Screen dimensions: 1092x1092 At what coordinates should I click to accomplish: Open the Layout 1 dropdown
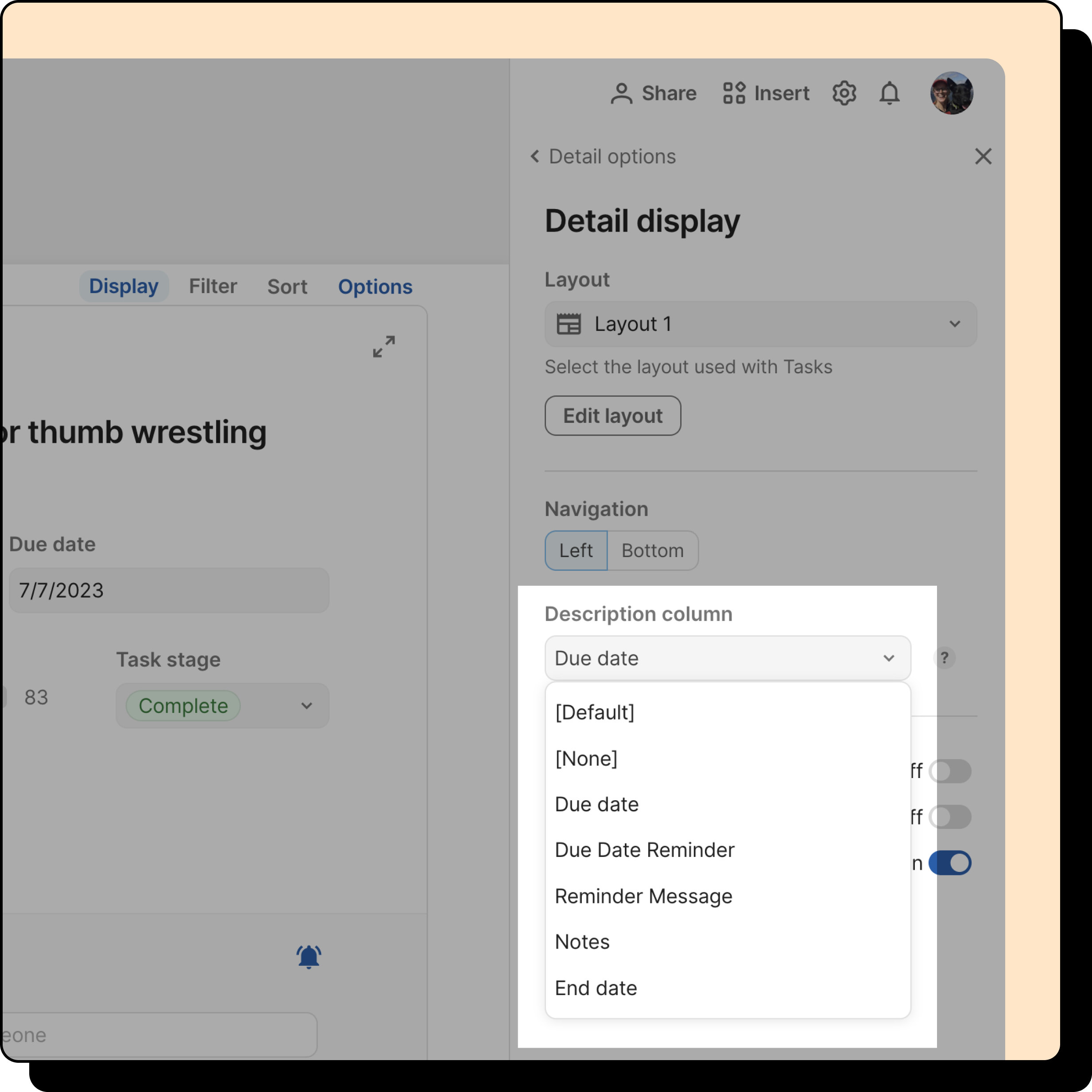pos(760,324)
